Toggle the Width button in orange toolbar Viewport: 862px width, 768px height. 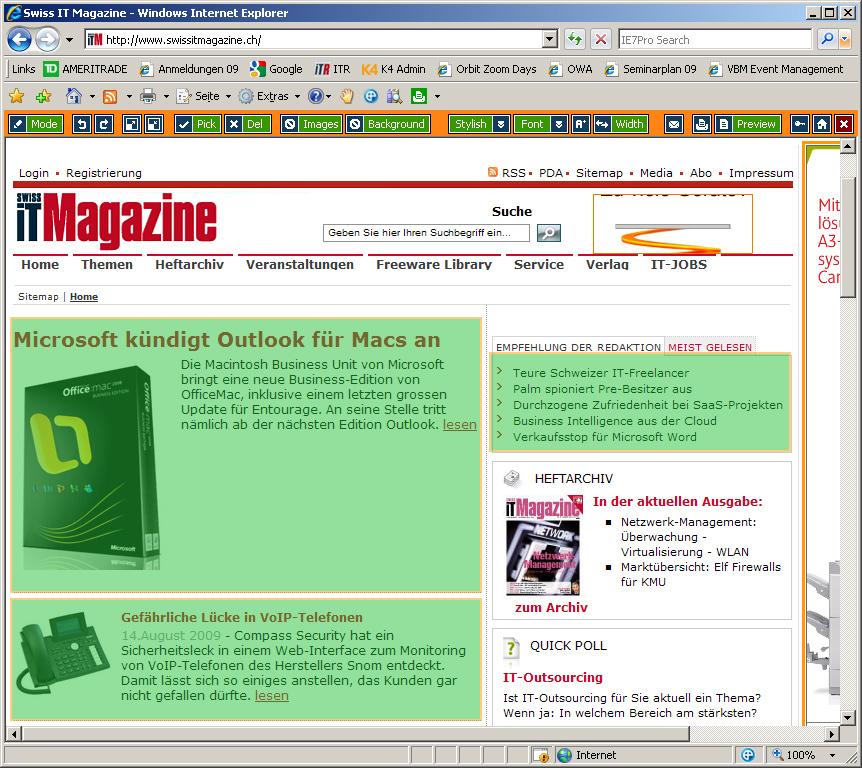coord(621,124)
